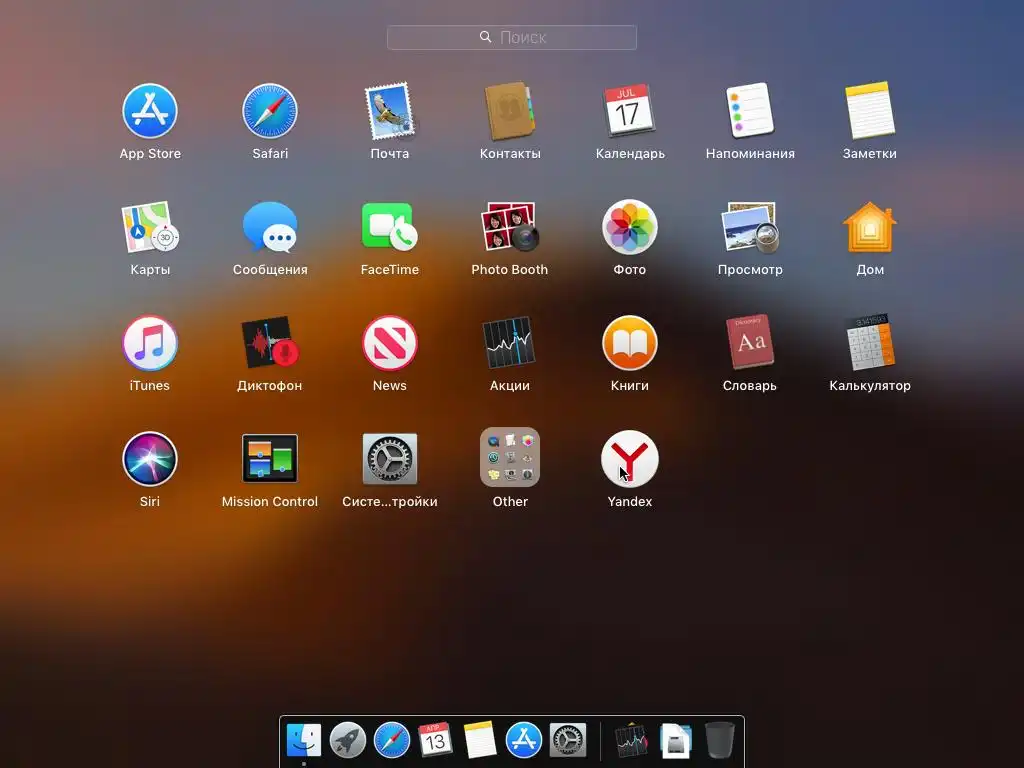Image resolution: width=1024 pixels, height=768 pixels.
Task: Expand the Other folder
Action: (x=510, y=457)
